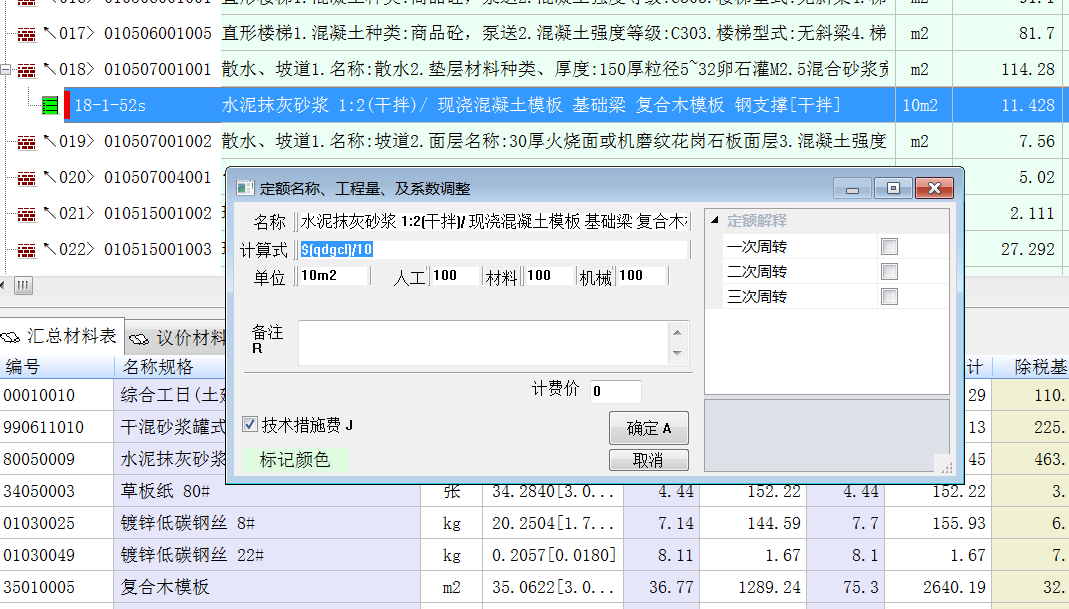Click the 议价材料 tab icon
Screen dimensions: 1069x609
coord(139,338)
